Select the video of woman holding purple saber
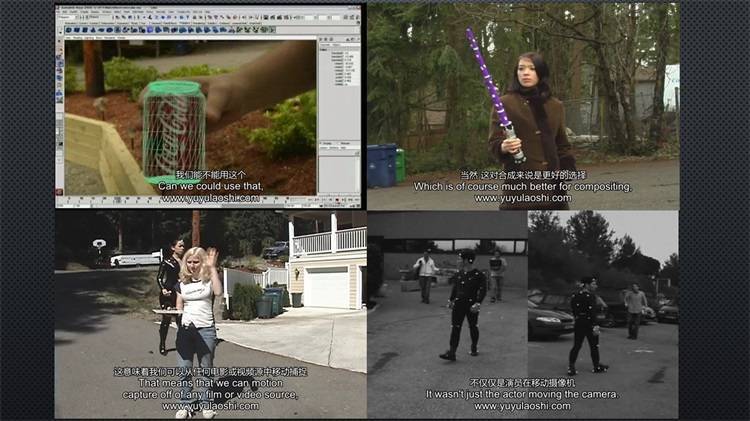Screen dimensions: 750x421 click(523, 107)
